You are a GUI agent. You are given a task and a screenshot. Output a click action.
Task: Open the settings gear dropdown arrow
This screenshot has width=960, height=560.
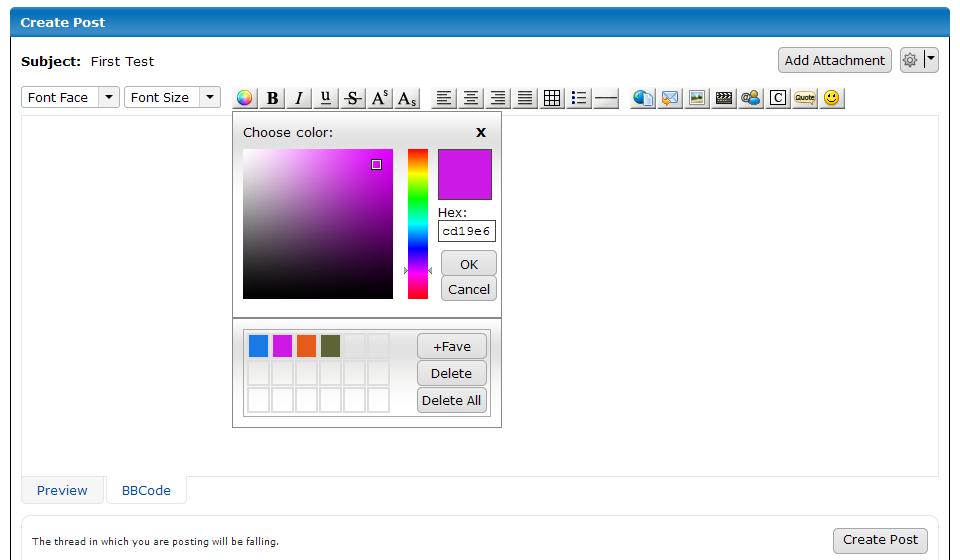(931, 60)
